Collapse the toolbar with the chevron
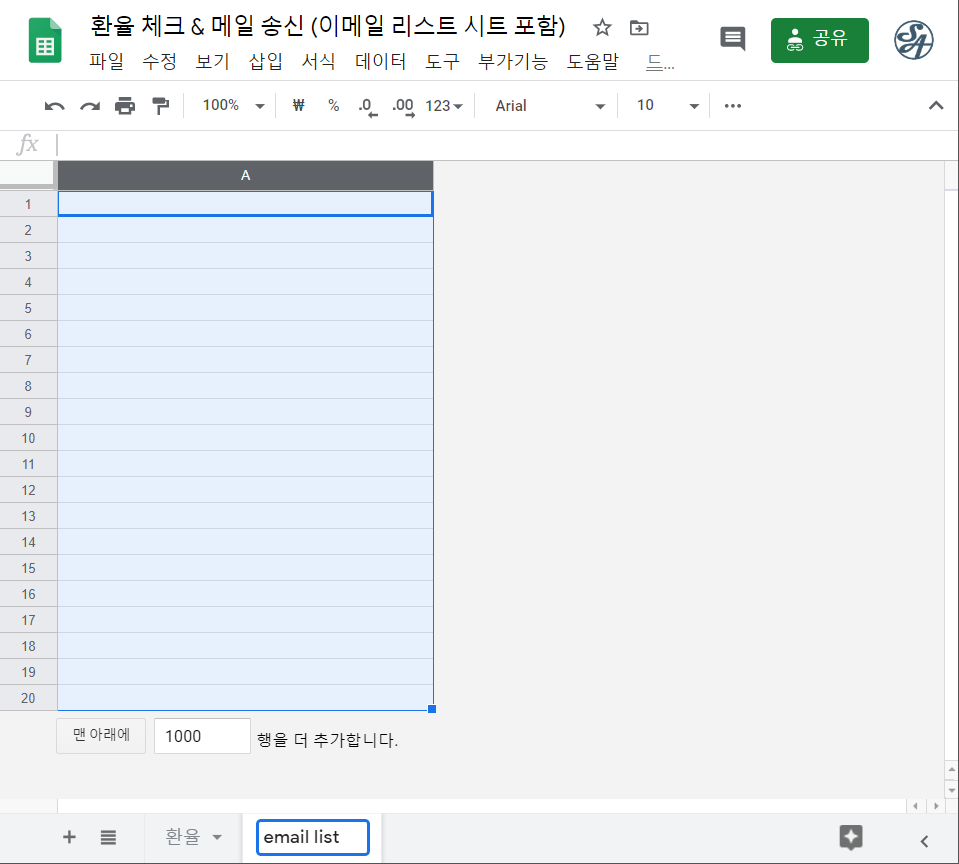This screenshot has width=959, height=864. tap(936, 105)
